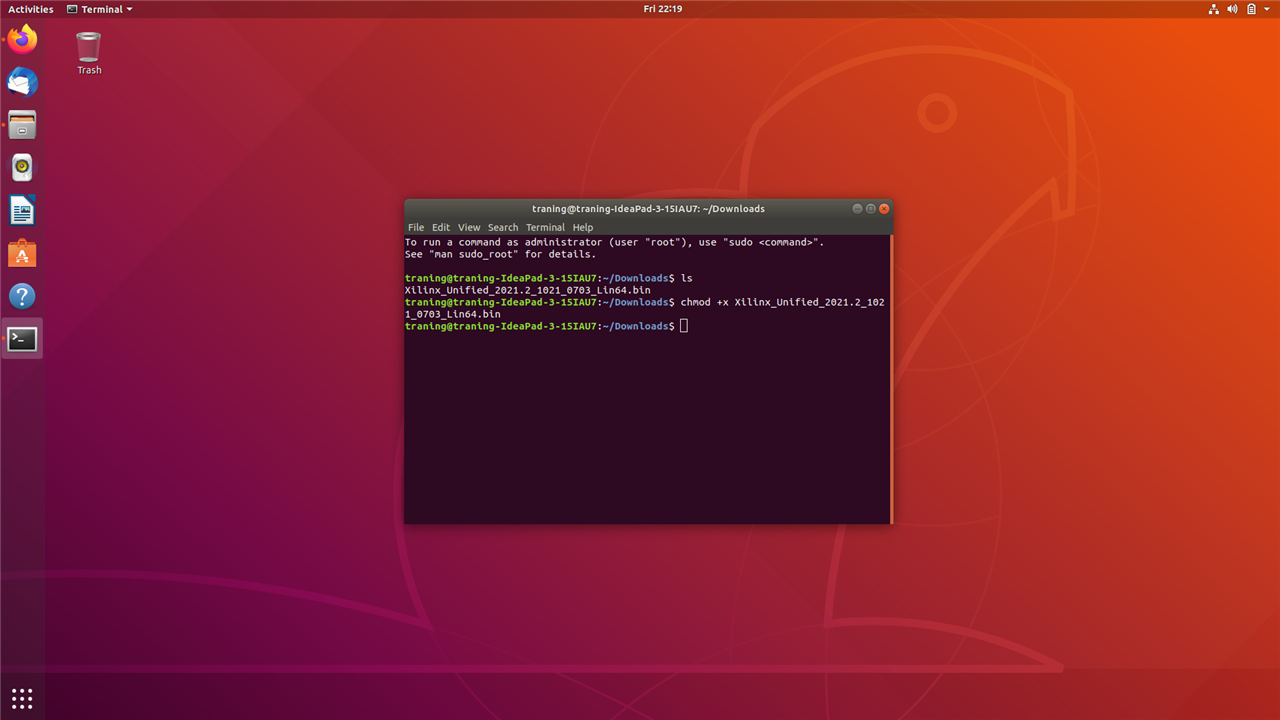Open the View menu in Terminal
Screen dimensions: 1280x720
(469, 227)
